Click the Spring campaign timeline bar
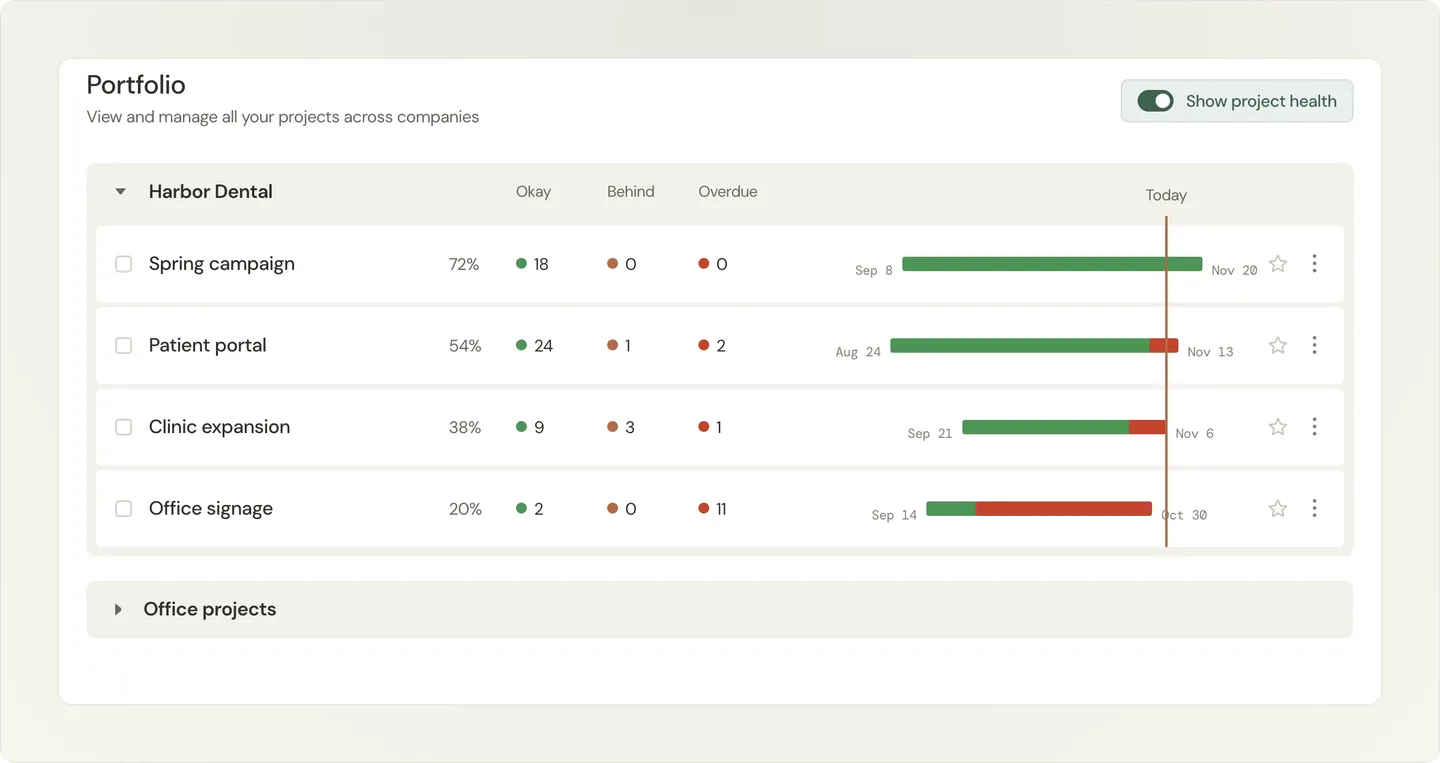 (1052, 264)
